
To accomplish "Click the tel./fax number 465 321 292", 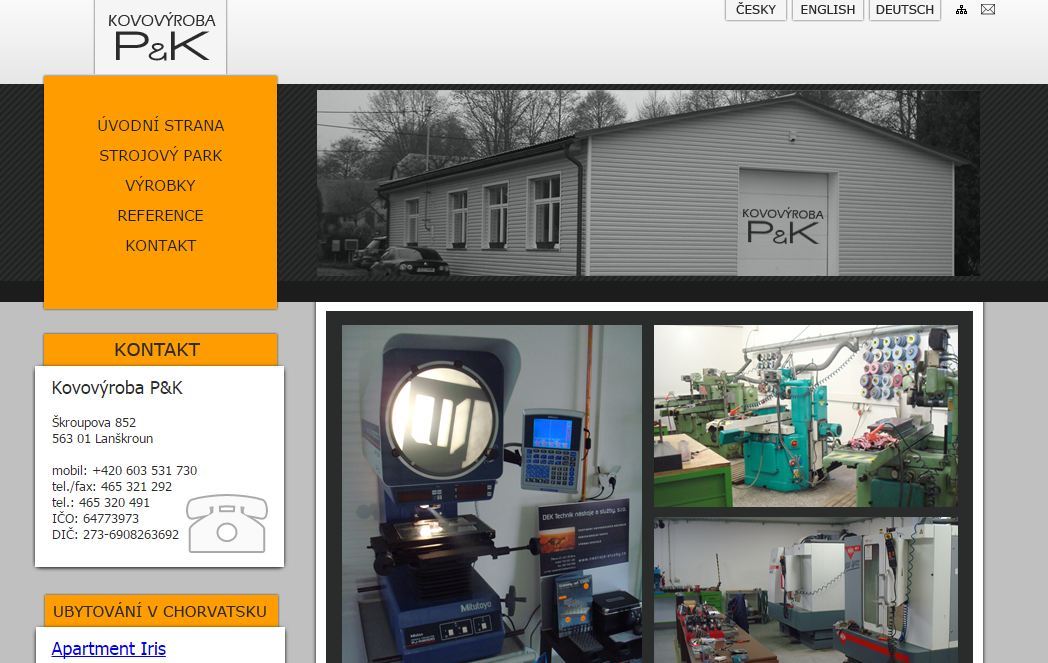I will (x=136, y=487).
